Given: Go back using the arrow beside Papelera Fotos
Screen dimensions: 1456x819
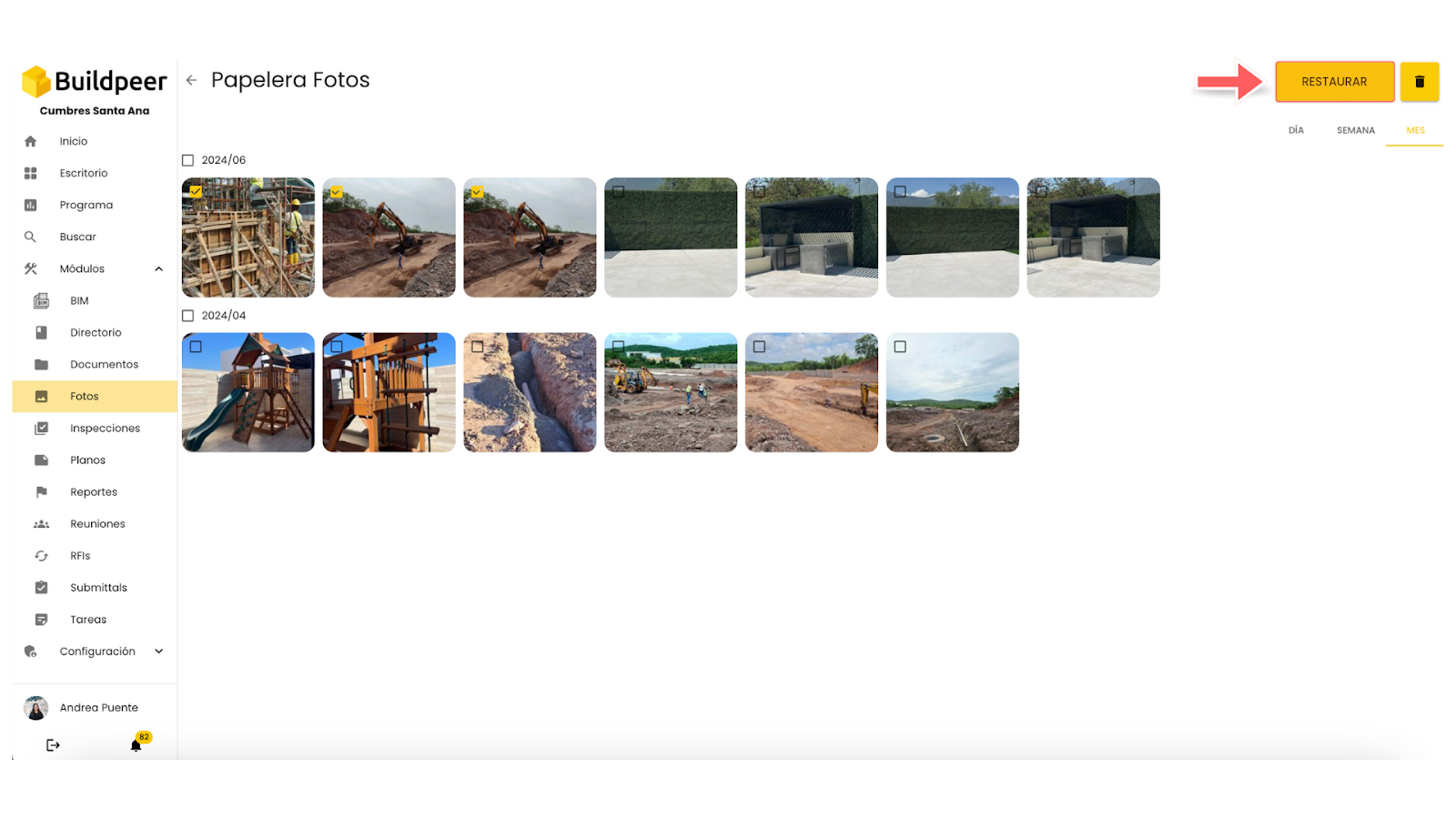Looking at the screenshot, I should (x=191, y=80).
